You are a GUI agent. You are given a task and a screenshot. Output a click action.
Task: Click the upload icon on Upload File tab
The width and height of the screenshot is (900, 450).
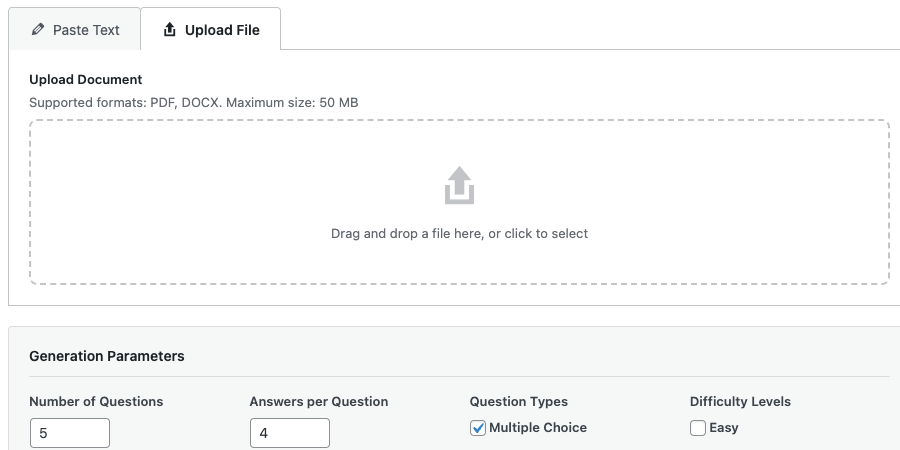point(169,30)
